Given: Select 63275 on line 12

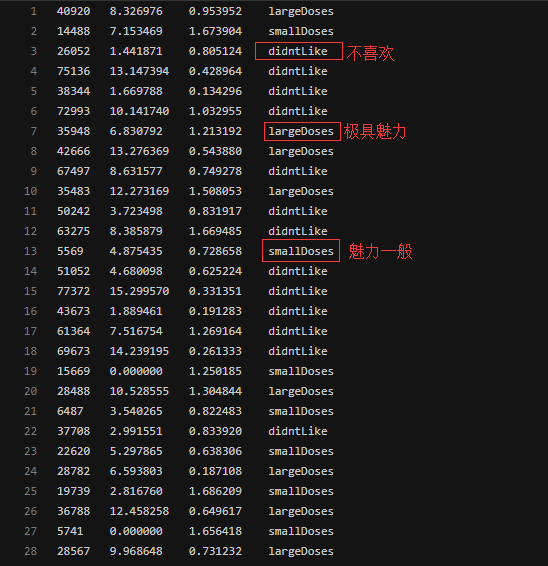Looking at the screenshot, I should click(74, 231).
